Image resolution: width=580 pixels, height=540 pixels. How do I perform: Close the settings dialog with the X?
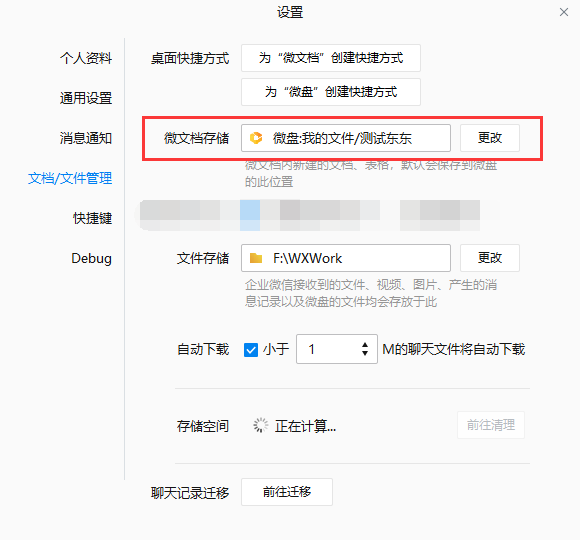[564, 12]
